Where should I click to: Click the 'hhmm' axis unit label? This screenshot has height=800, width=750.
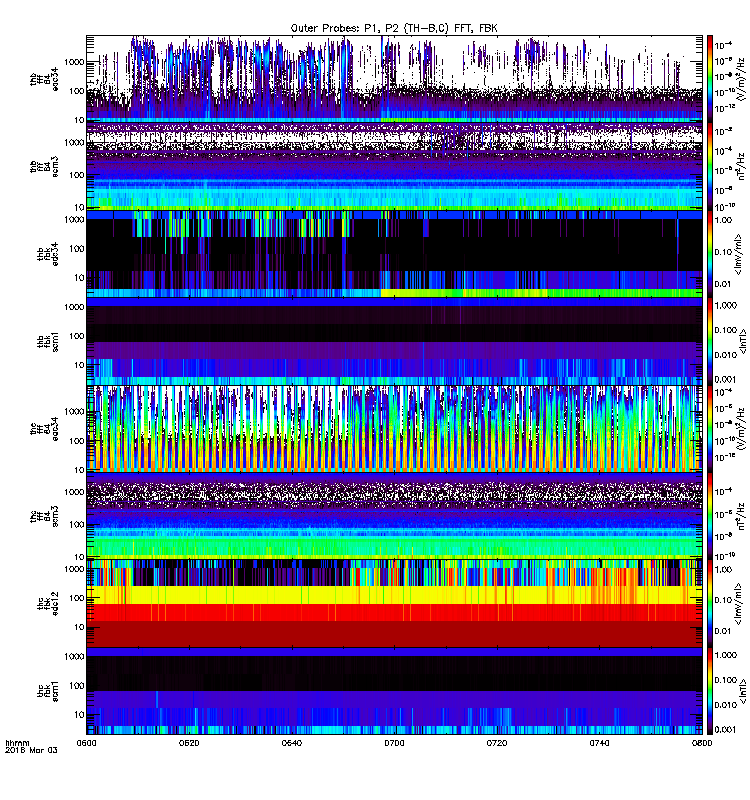pyautogui.click(x=17, y=743)
